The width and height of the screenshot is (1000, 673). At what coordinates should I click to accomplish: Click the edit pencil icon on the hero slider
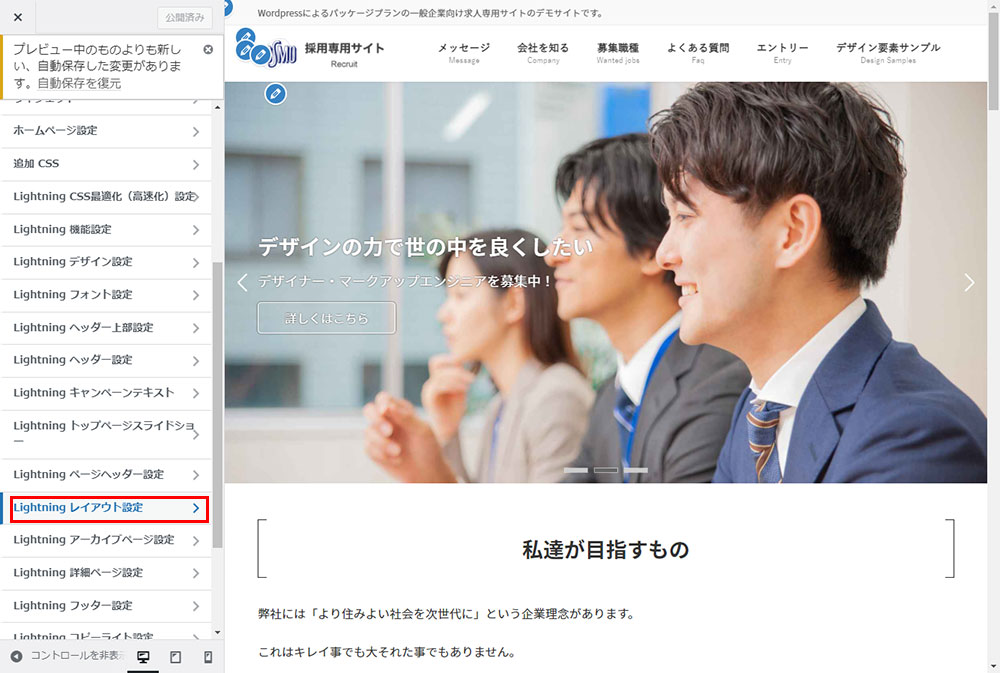[x=276, y=94]
